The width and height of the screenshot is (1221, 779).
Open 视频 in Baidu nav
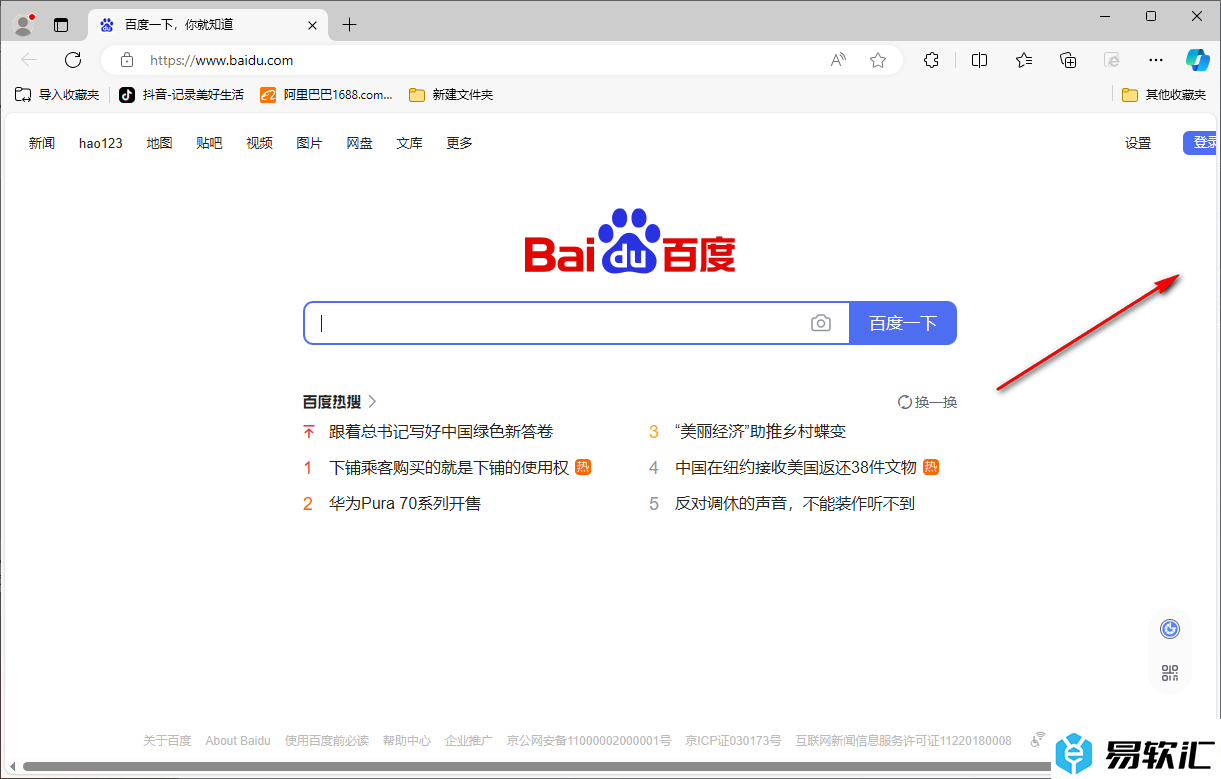pos(259,143)
